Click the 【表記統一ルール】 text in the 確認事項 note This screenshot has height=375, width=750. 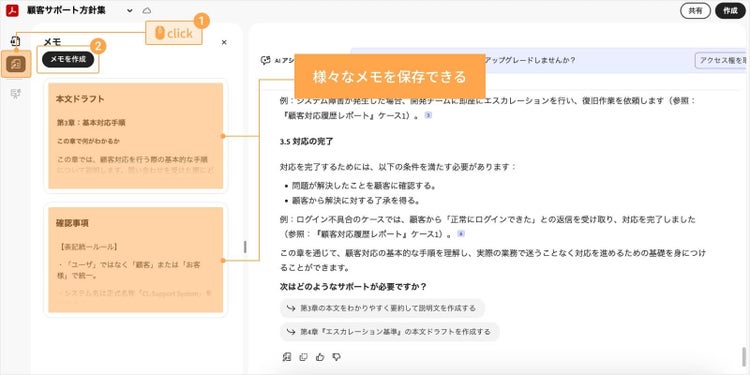coord(88,247)
